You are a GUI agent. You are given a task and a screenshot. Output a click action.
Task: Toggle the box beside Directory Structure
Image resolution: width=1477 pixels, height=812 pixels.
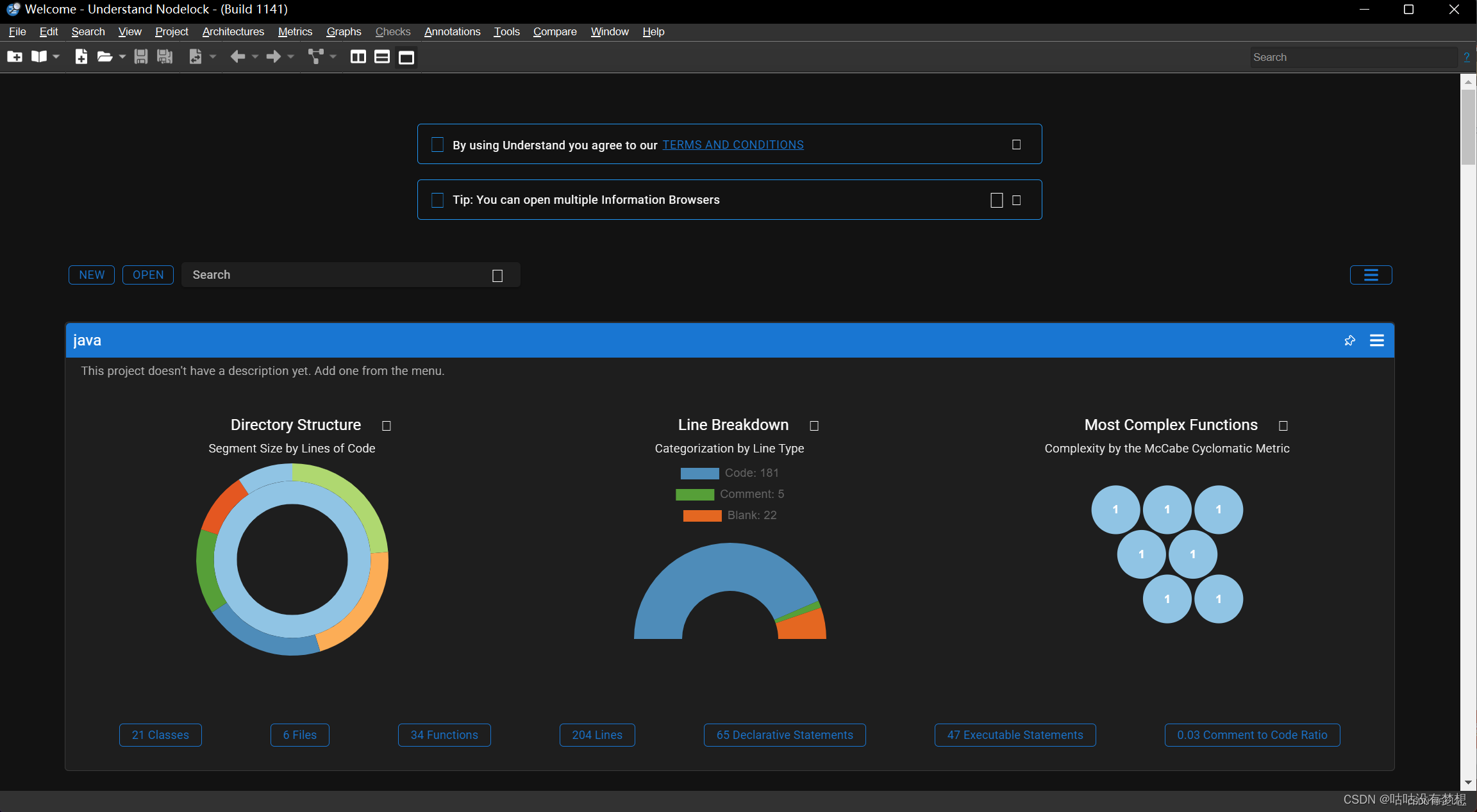coord(387,426)
